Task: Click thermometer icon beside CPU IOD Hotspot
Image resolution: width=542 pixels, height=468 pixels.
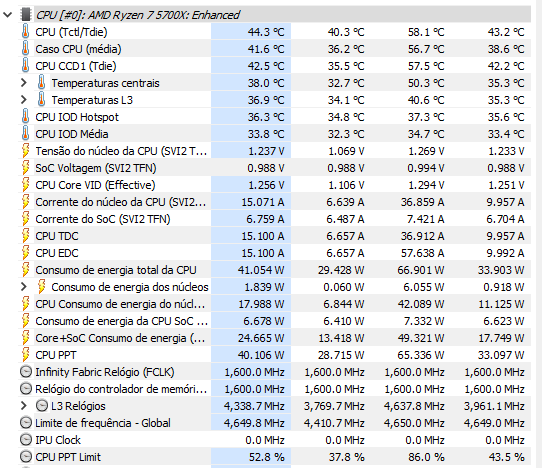Action: click(26, 117)
